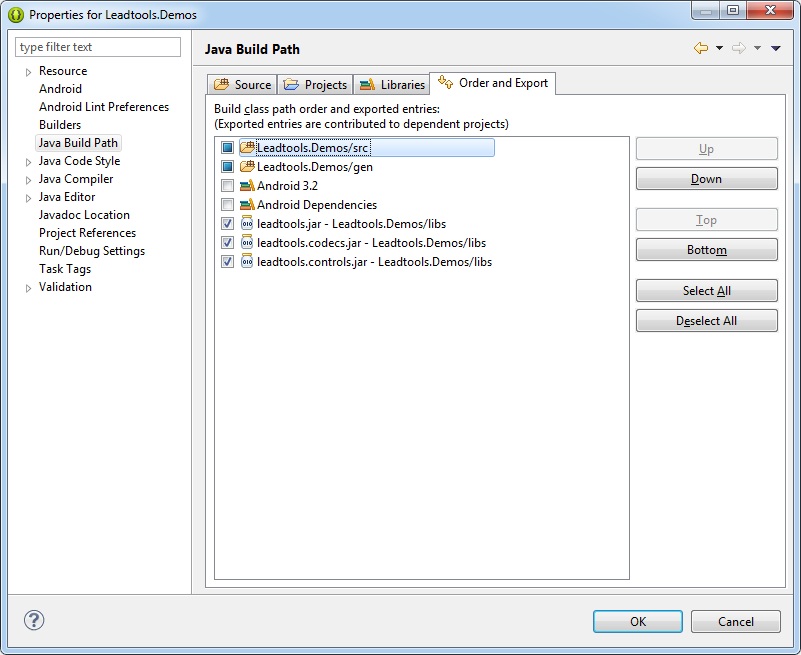Screen dimensions: 801x655
Task: Open Run/Debug Settings page
Action: coord(92,251)
